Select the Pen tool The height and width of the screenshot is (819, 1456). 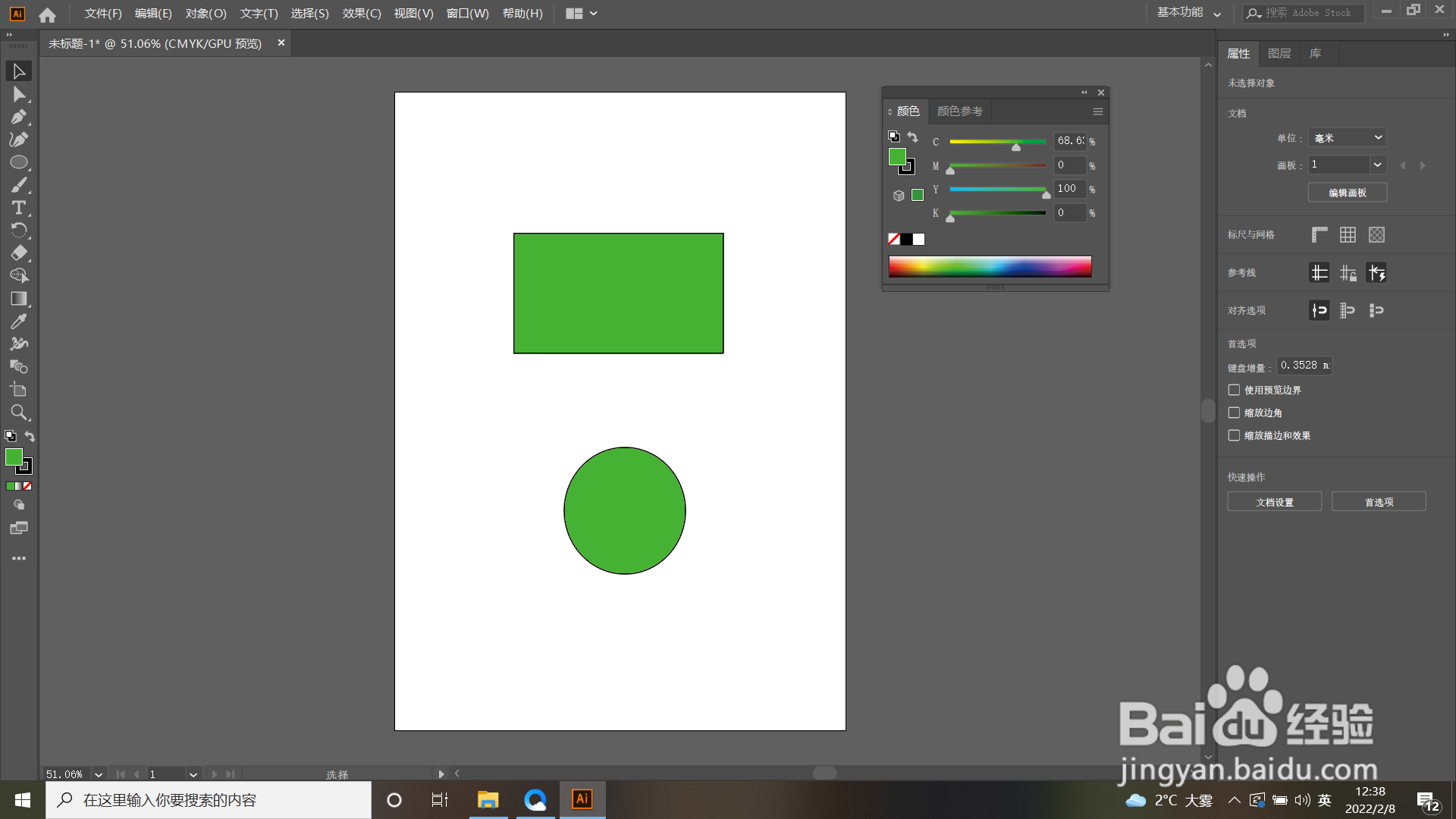[19, 117]
